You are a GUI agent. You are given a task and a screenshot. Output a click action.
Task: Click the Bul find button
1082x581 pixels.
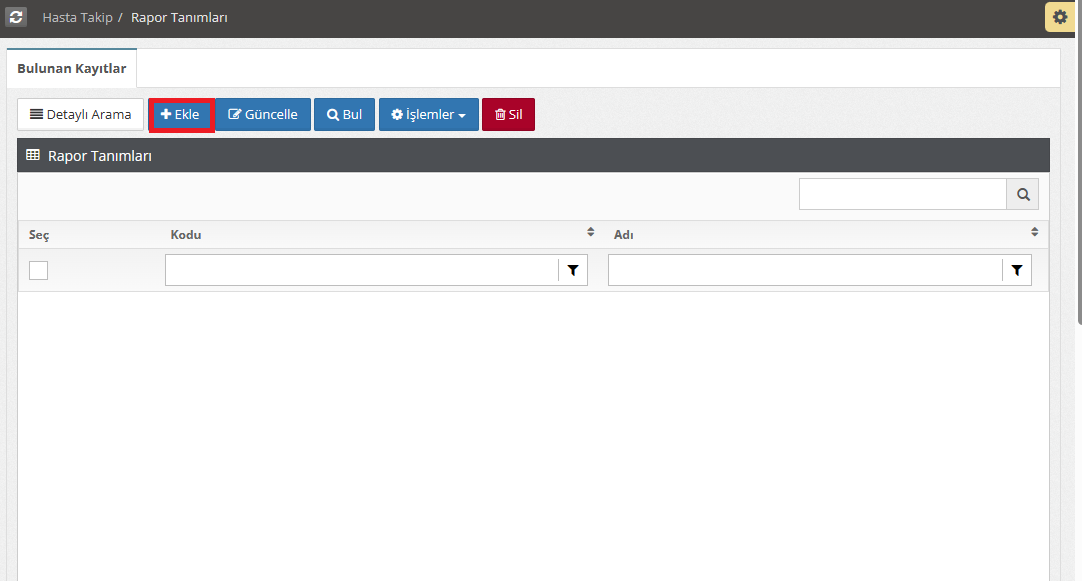tap(344, 115)
